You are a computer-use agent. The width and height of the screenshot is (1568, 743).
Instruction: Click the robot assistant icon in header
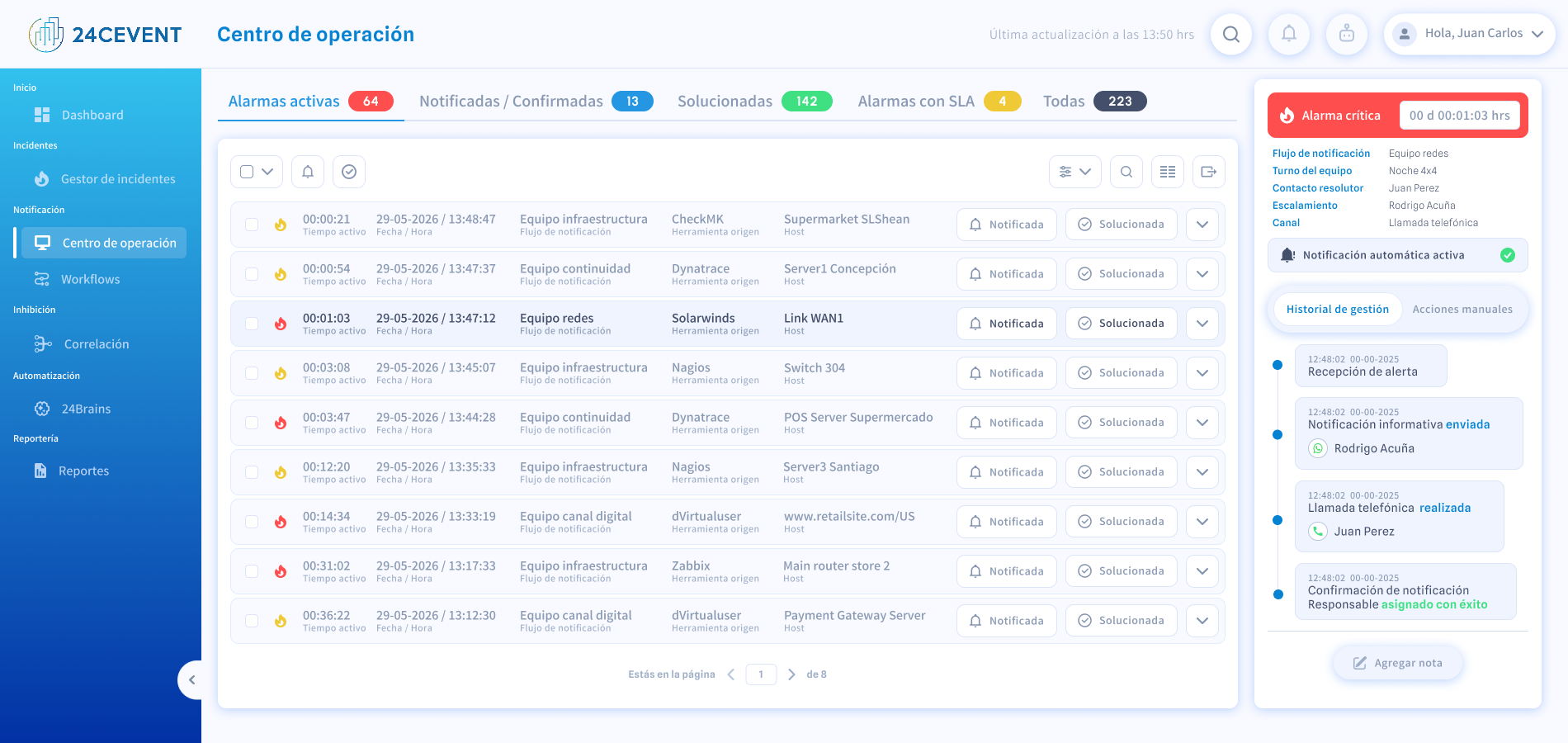(1346, 35)
